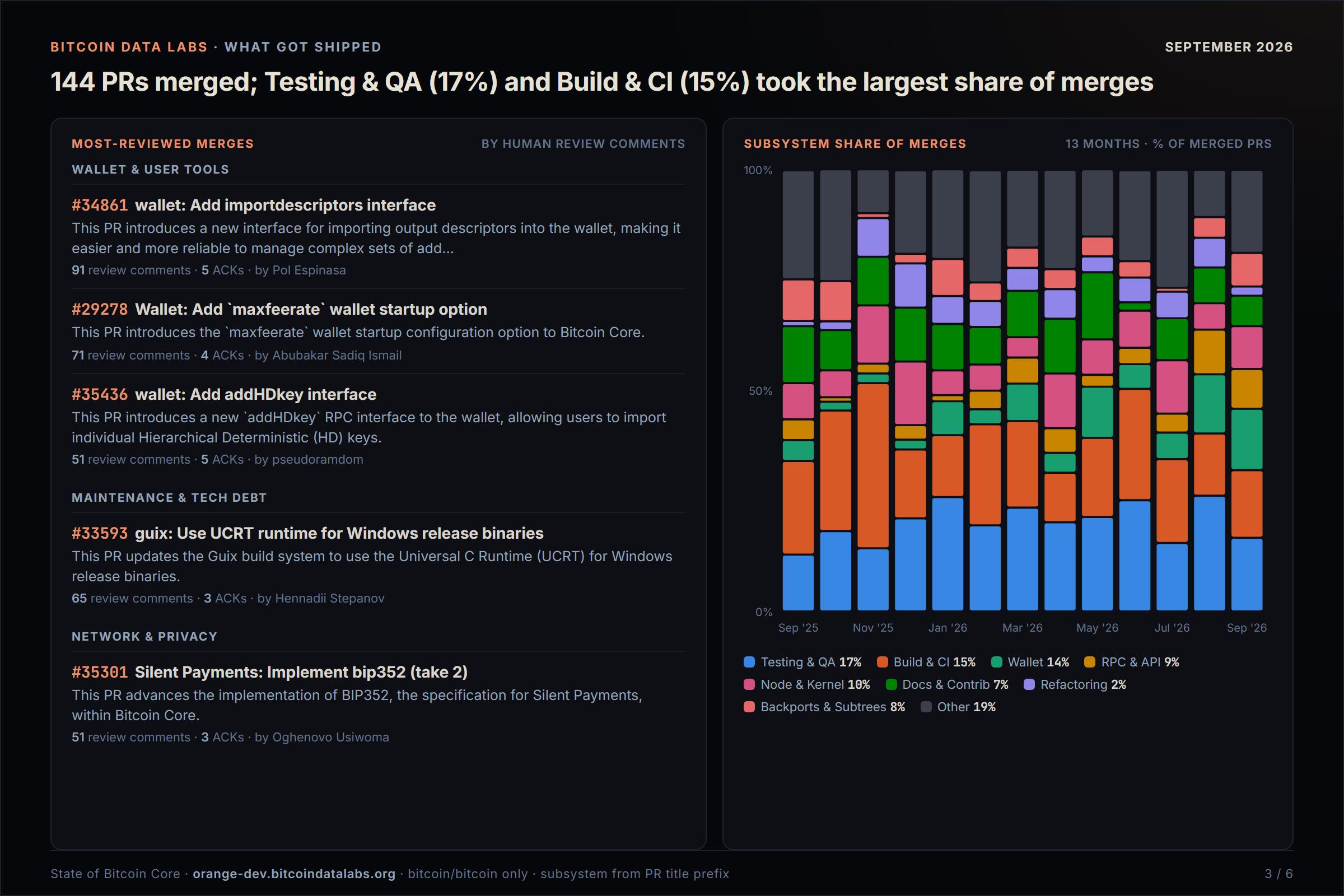Click the orange Build & CI segment in Nov '25 bar
The width and height of the screenshot is (1344, 896).
pyautogui.click(x=872, y=466)
